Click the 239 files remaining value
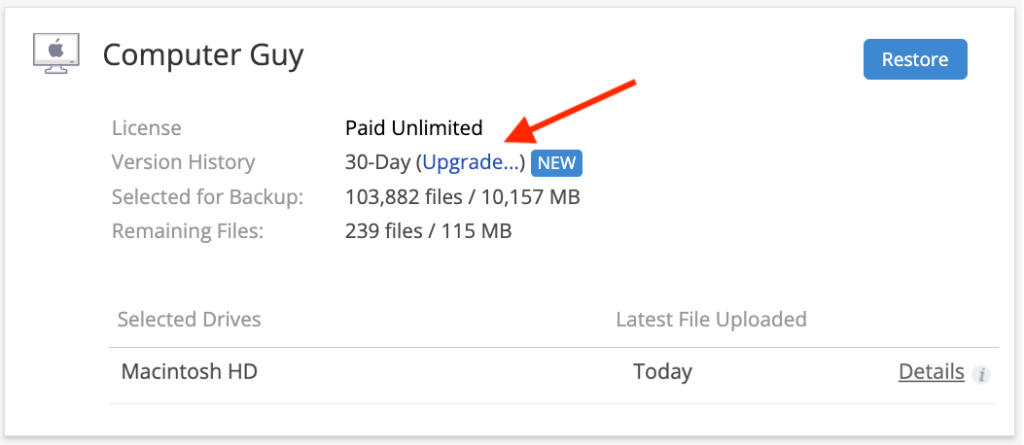The height and width of the screenshot is (445, 1024). pyautogui.click(x=383, y=231)
